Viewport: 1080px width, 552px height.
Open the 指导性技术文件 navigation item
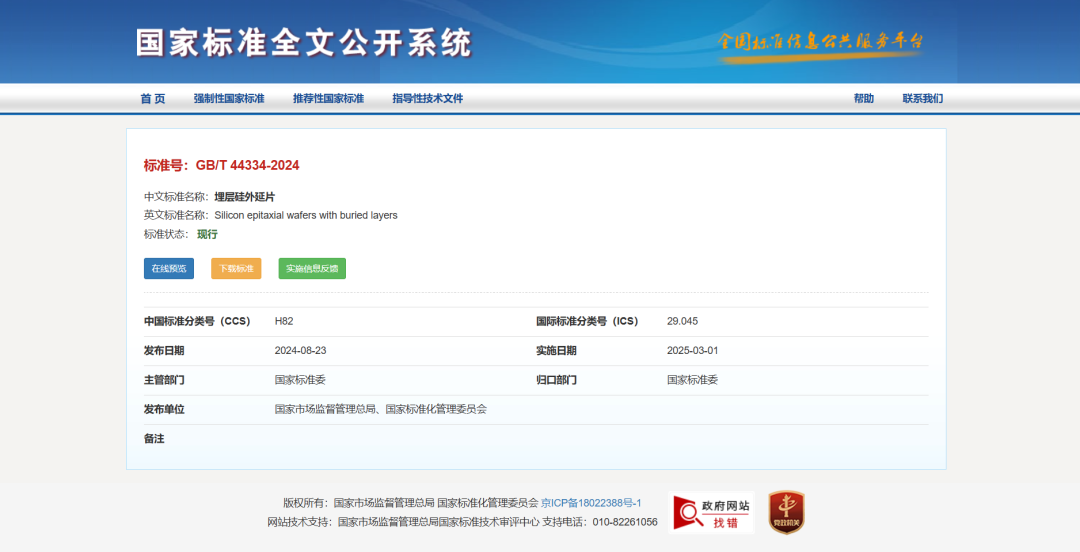click(x=427, y=99)
